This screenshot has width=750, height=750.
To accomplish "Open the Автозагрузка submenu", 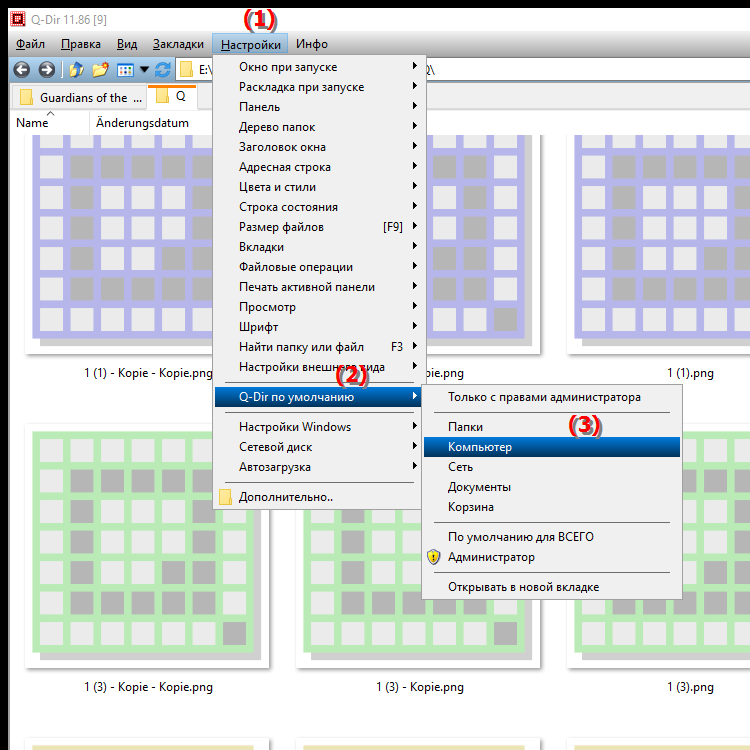I will click(x=317, y=467).
